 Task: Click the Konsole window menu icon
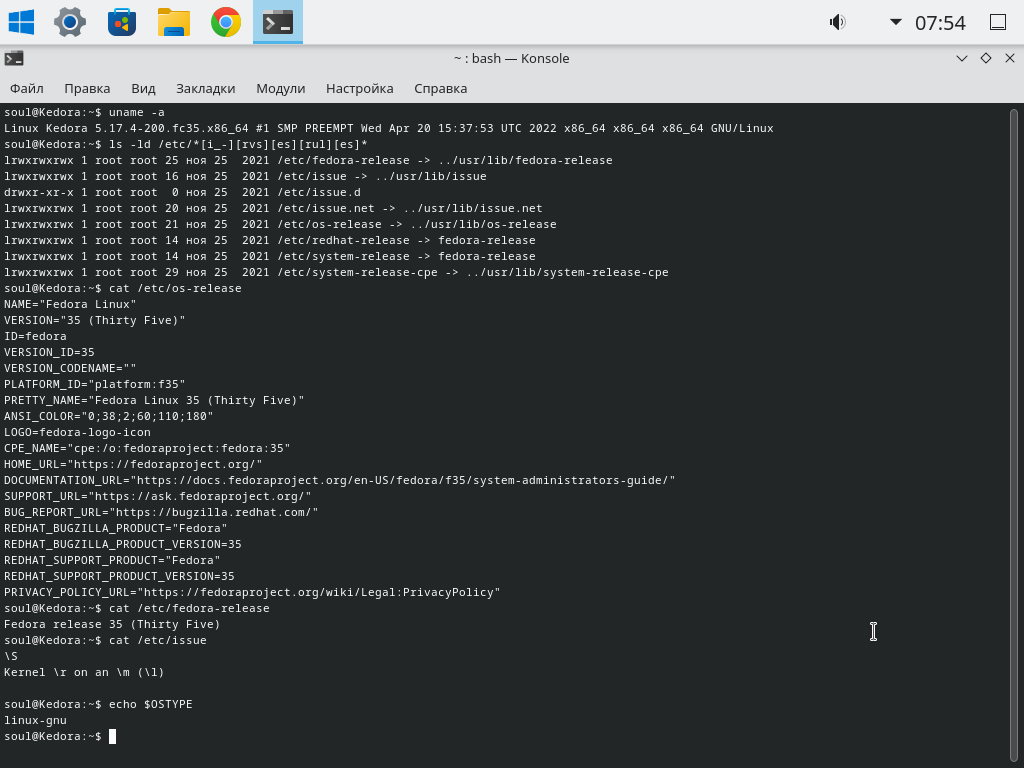point(14,58)
